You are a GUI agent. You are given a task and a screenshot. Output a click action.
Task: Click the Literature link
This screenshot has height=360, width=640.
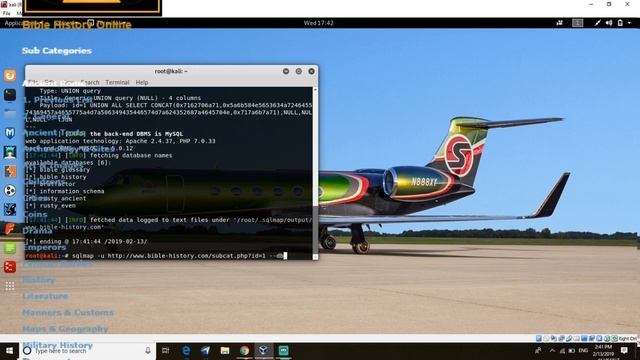pyautogui.click(x=45, y=296)
